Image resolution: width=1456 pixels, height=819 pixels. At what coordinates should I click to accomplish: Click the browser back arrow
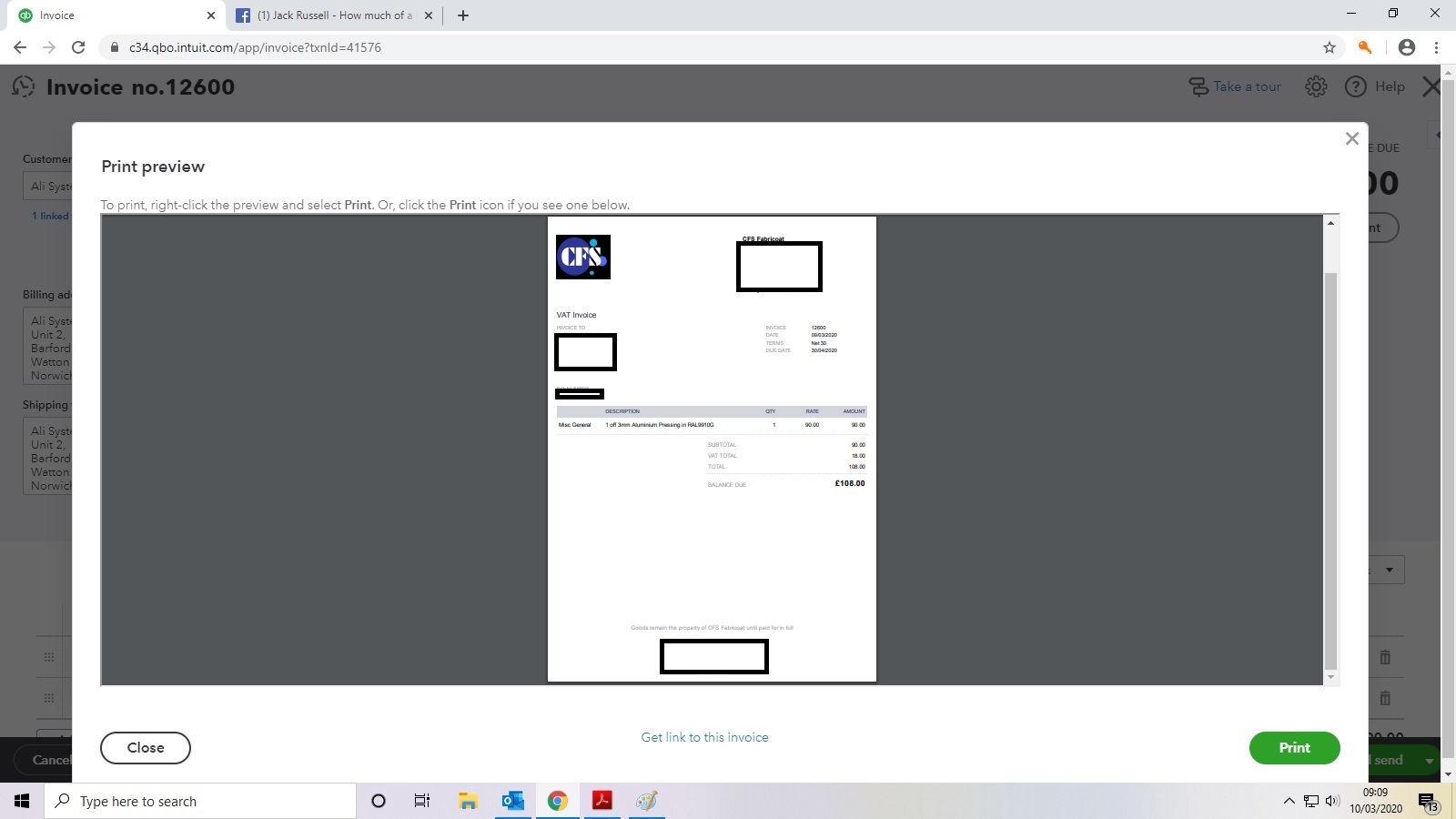19,47
